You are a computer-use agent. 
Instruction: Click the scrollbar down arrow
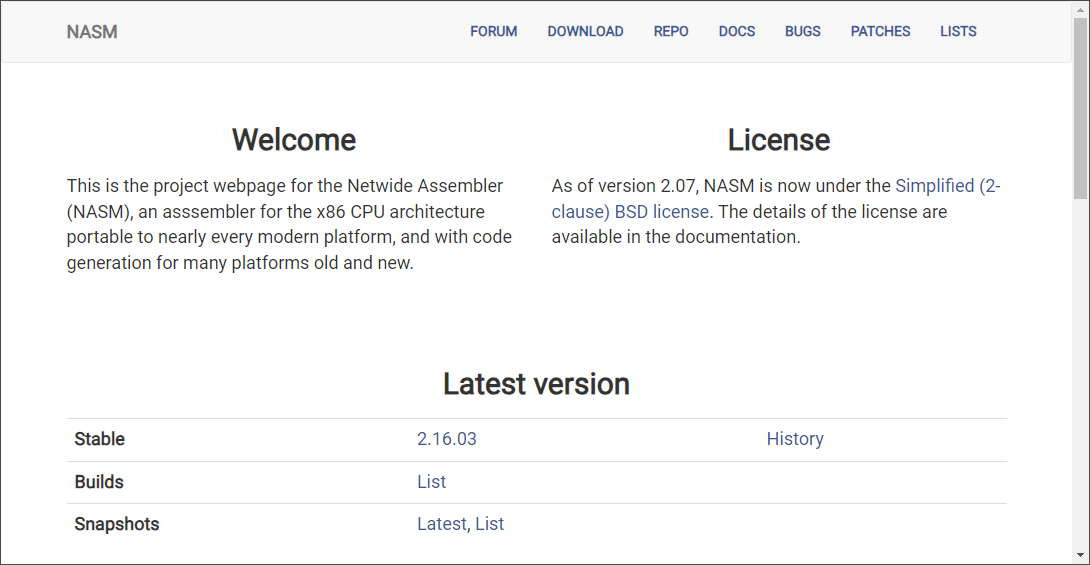tap(1080, 555)
